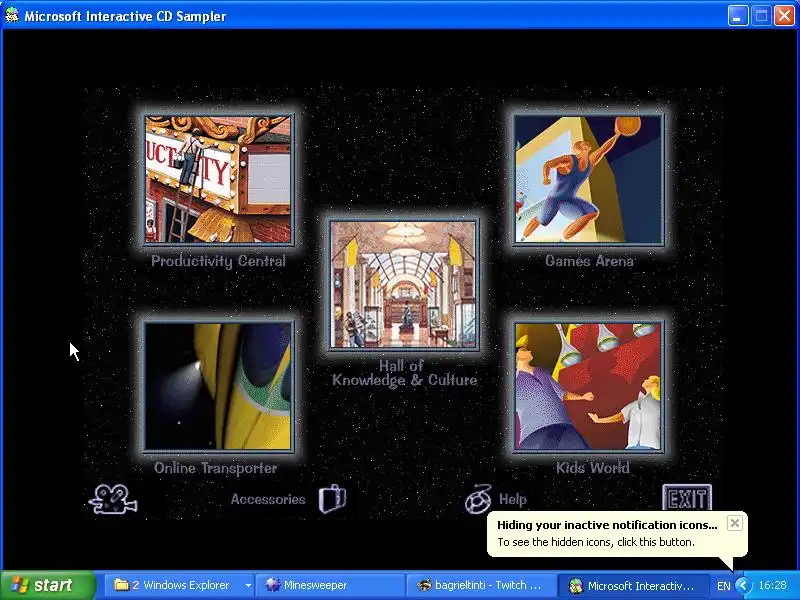800x600 pixels.
Task: Click the EXIT button
Action: click(x=687, y=497)
